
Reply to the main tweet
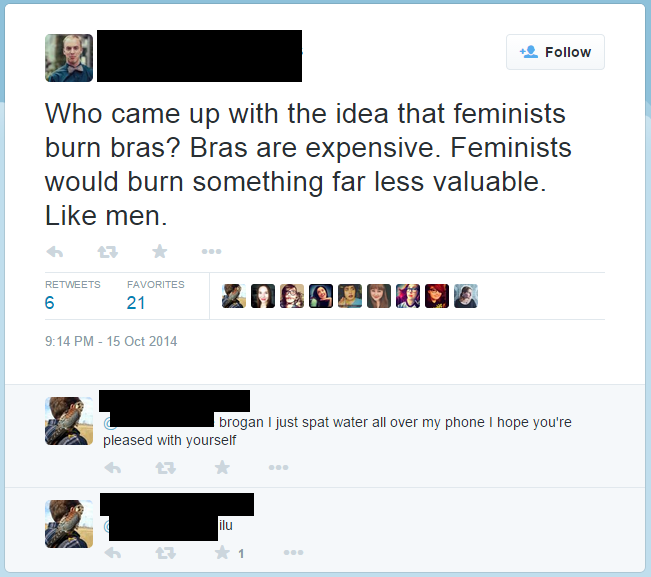click(55, 252)
